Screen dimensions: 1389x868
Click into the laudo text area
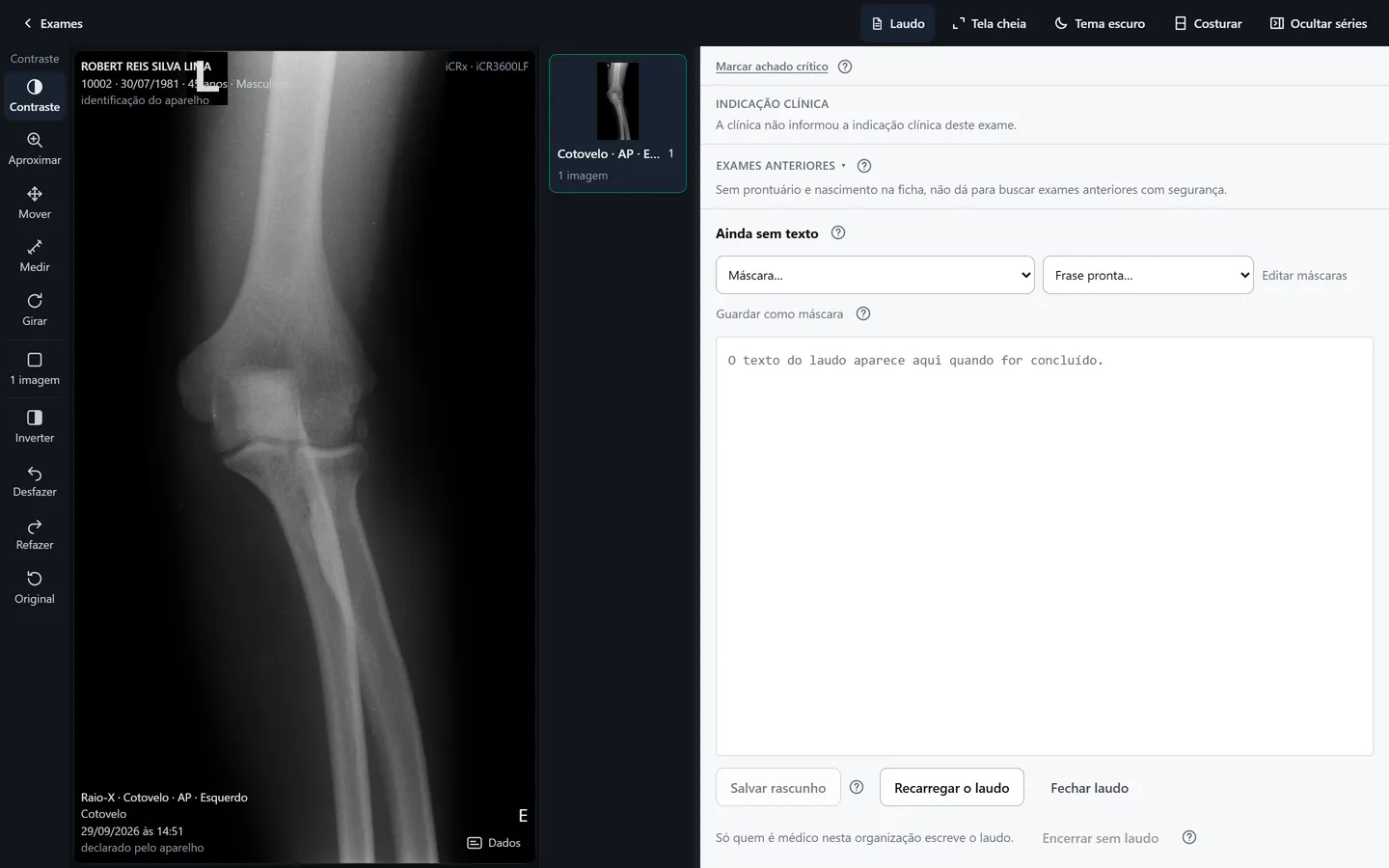(1044, 546)
